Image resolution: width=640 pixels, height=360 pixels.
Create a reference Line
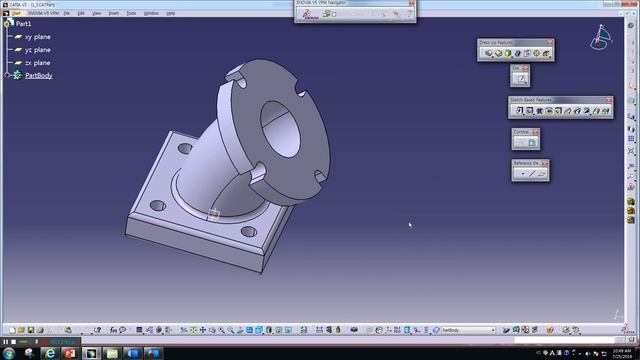tap(532, 174)
